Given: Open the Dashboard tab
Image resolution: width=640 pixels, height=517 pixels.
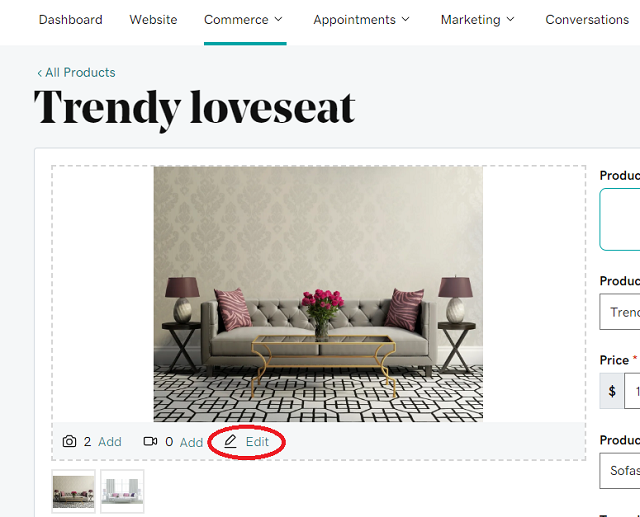Looking at the screenshot, I should pos(71,20).
